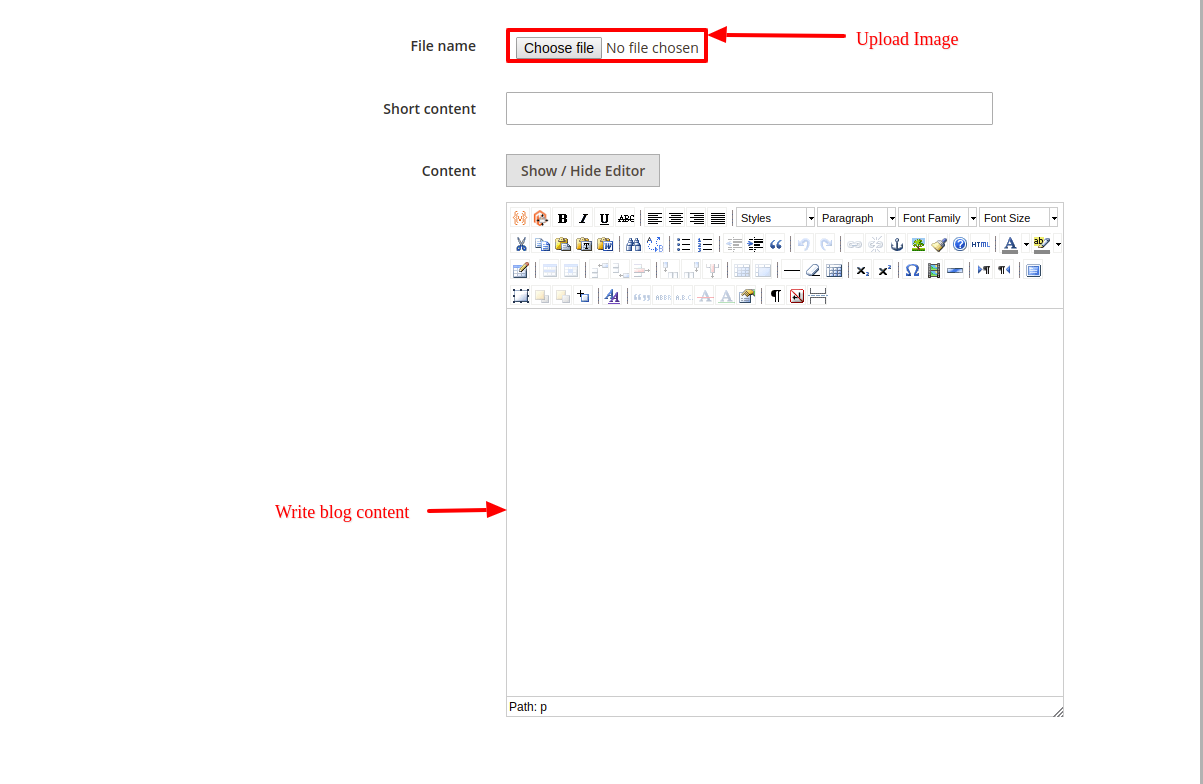
Task: Toggle underline text formatting
Action: pos(604,218)
